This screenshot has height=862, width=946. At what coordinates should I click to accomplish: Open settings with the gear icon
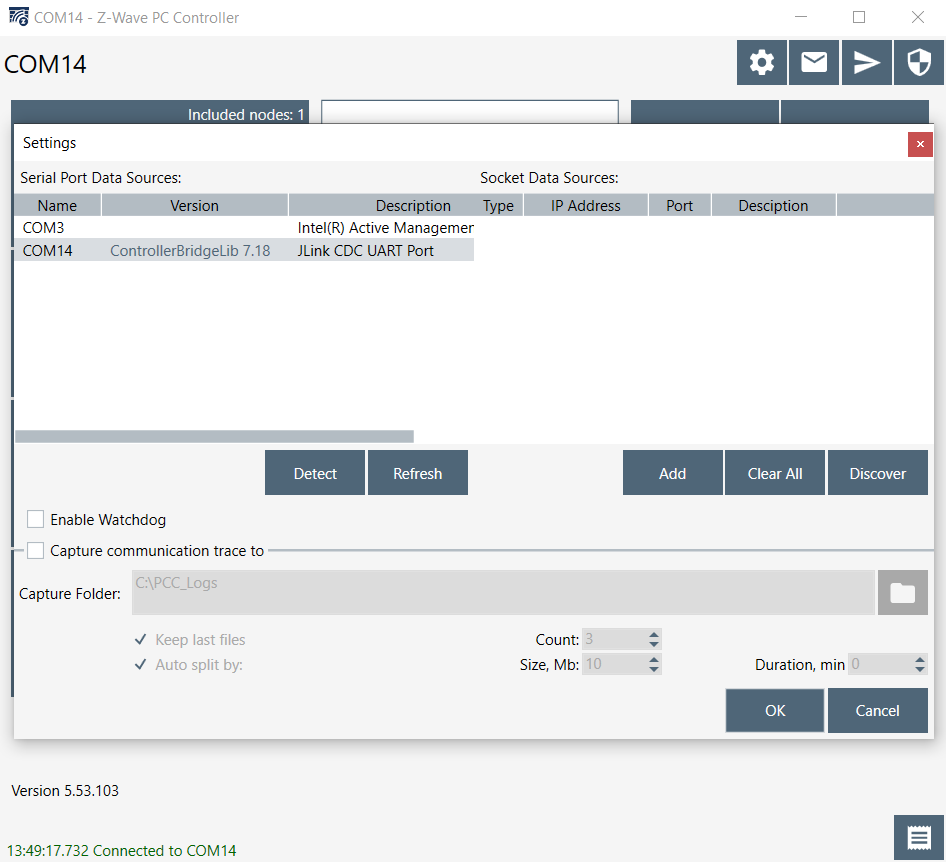762,63
